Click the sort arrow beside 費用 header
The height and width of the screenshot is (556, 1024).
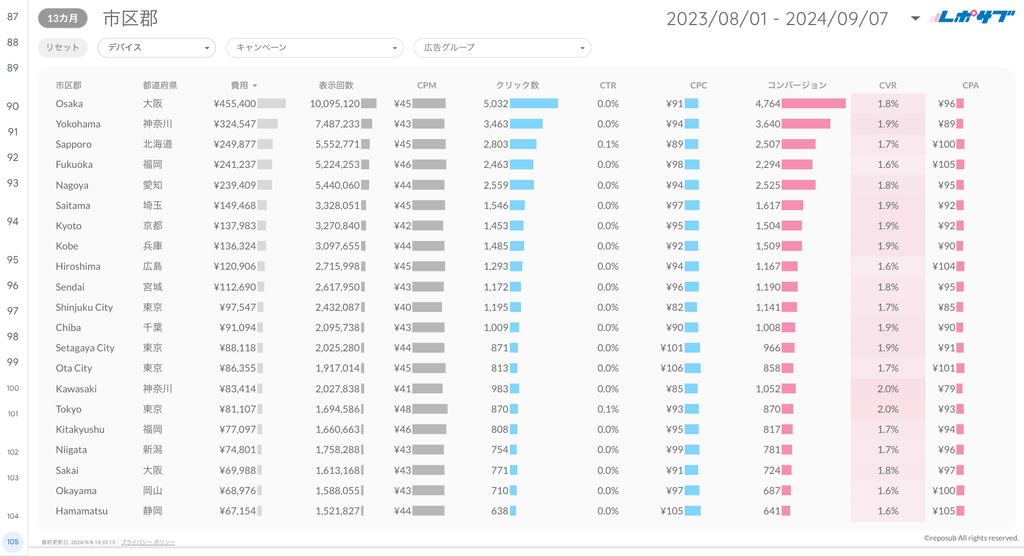point(254,86)
